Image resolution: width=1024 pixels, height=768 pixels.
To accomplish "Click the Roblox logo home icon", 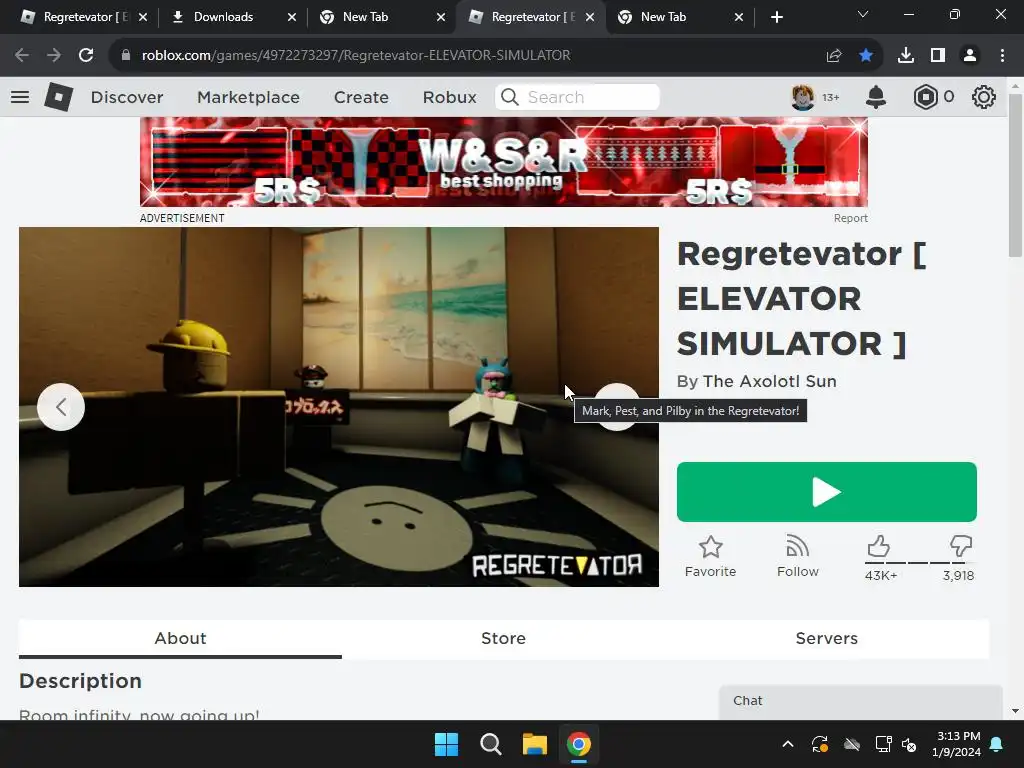I will [x=58, y=97].
